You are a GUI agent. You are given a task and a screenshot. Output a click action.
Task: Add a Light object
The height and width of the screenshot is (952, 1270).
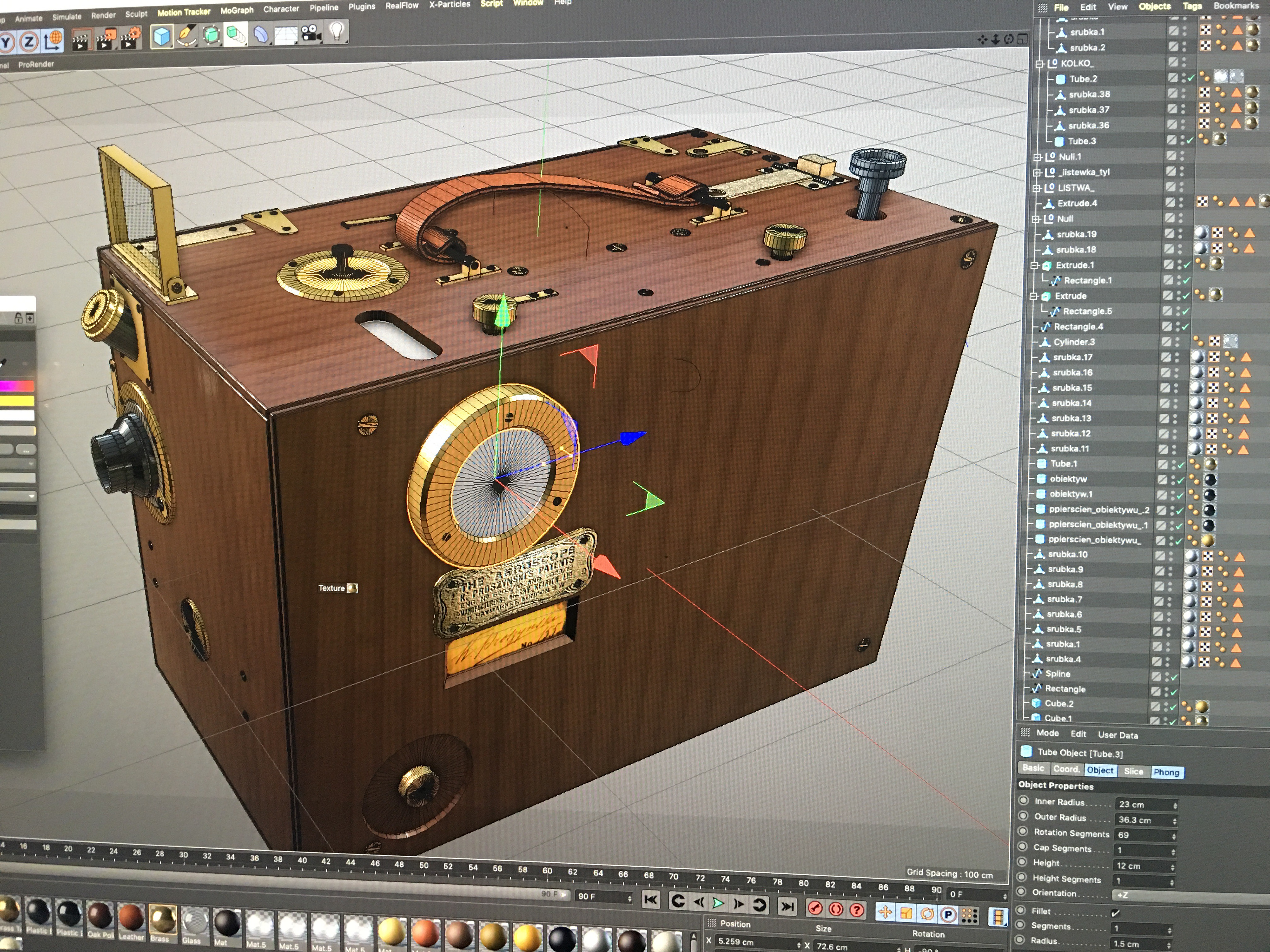point(337,31)
